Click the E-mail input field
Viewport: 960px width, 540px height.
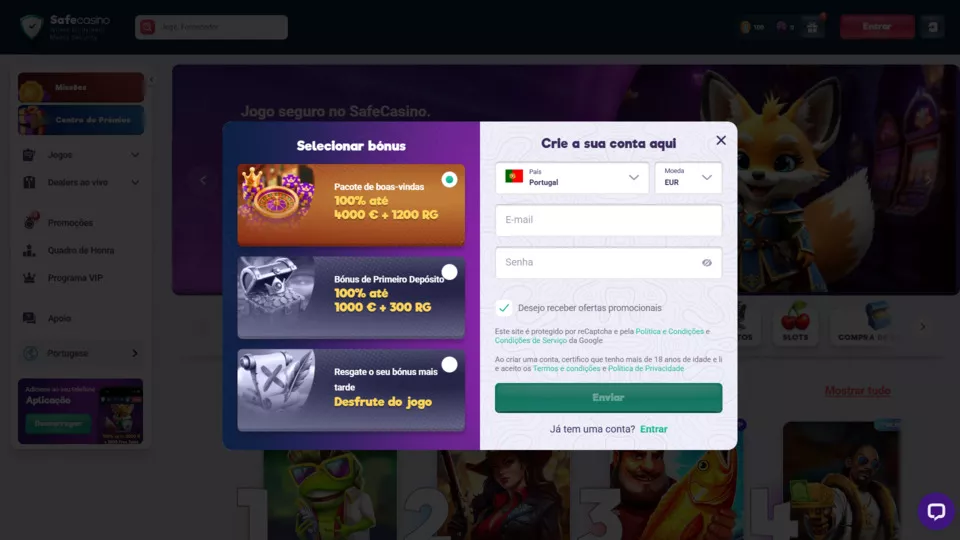[x=609, y=220]
